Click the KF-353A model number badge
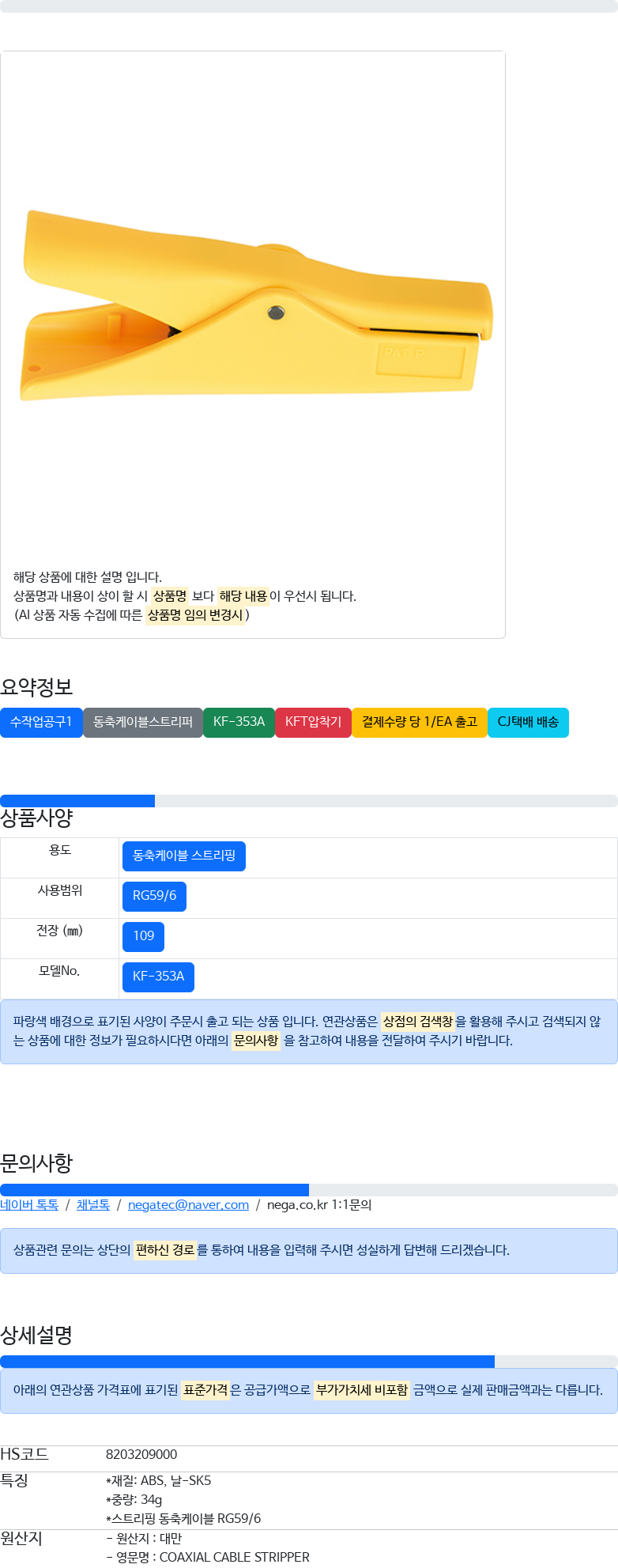 point(158,977)
